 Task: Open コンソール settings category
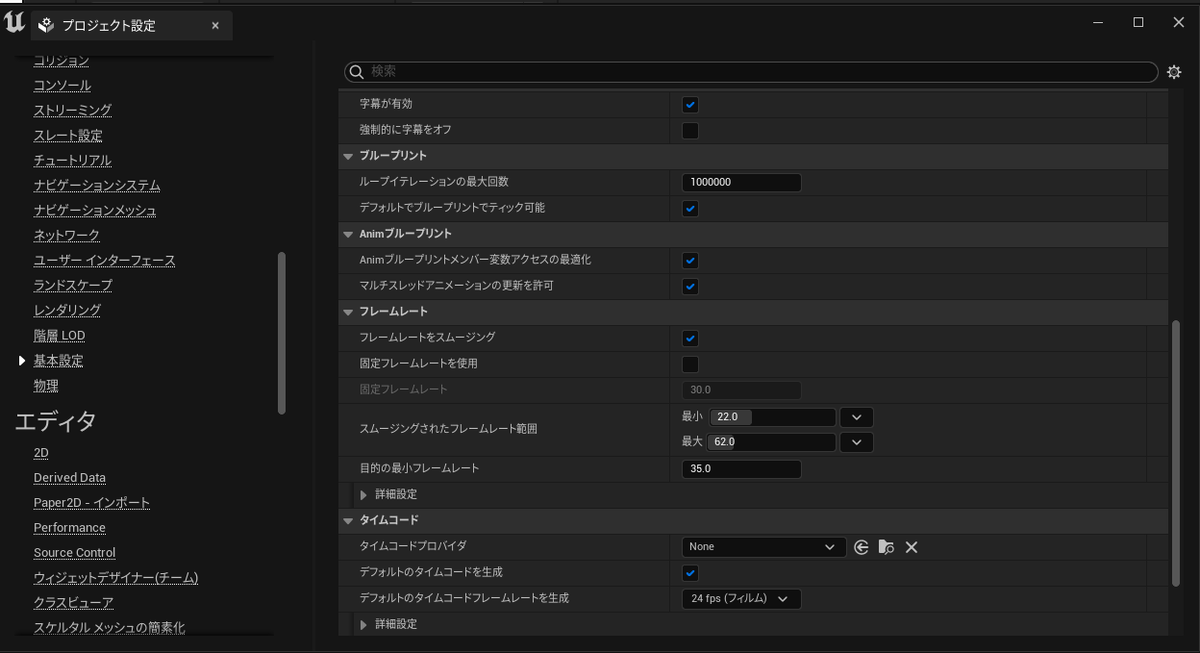point(62,86)
